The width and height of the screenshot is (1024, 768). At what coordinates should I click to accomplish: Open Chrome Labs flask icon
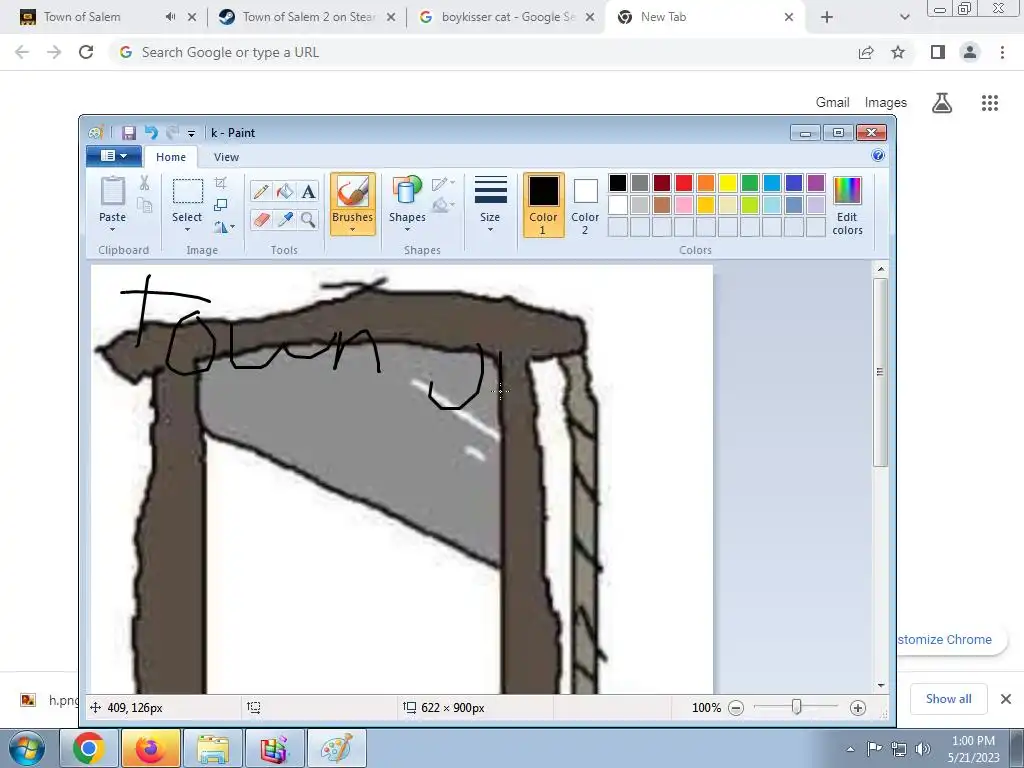tap(942, 103)
